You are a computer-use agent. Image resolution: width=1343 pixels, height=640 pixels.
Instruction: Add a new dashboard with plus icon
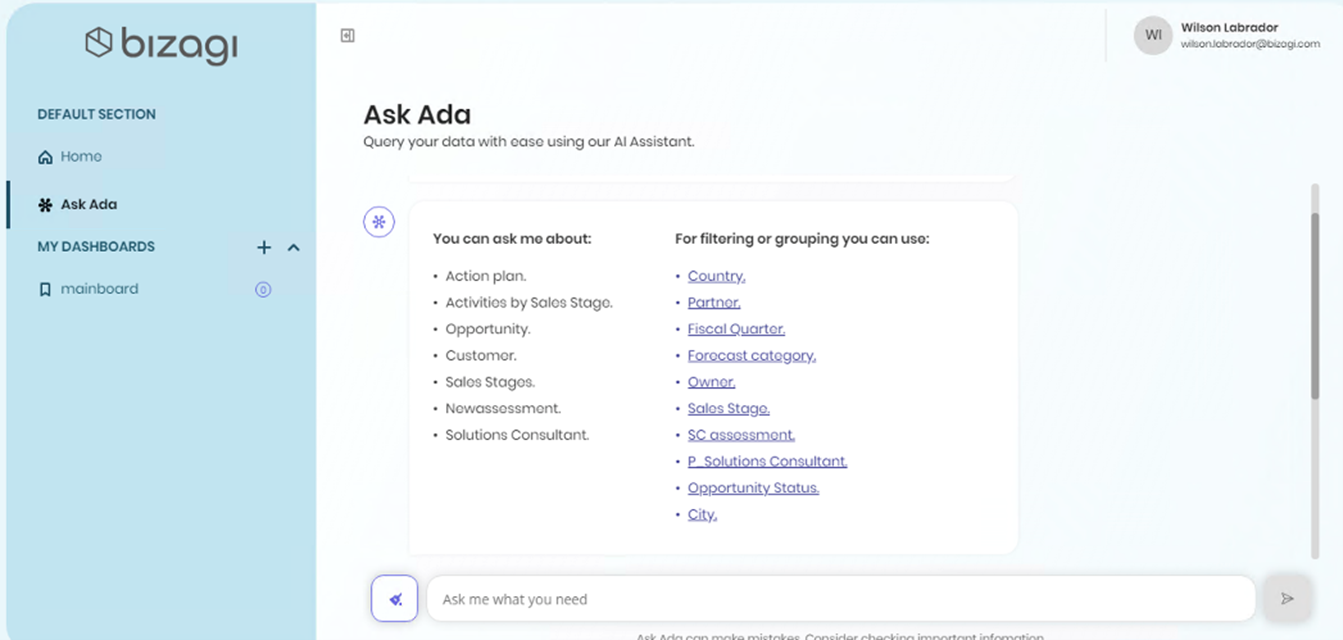264,247
